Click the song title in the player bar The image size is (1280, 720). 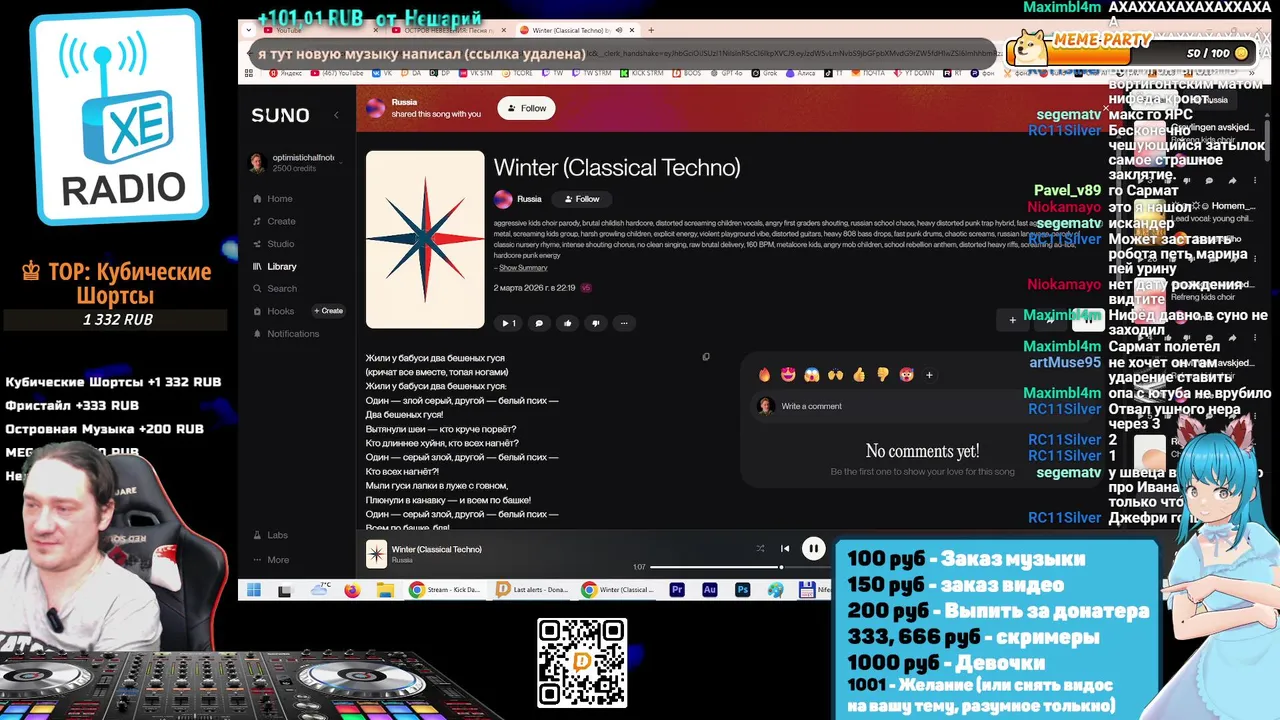click(x=436, y=549)
